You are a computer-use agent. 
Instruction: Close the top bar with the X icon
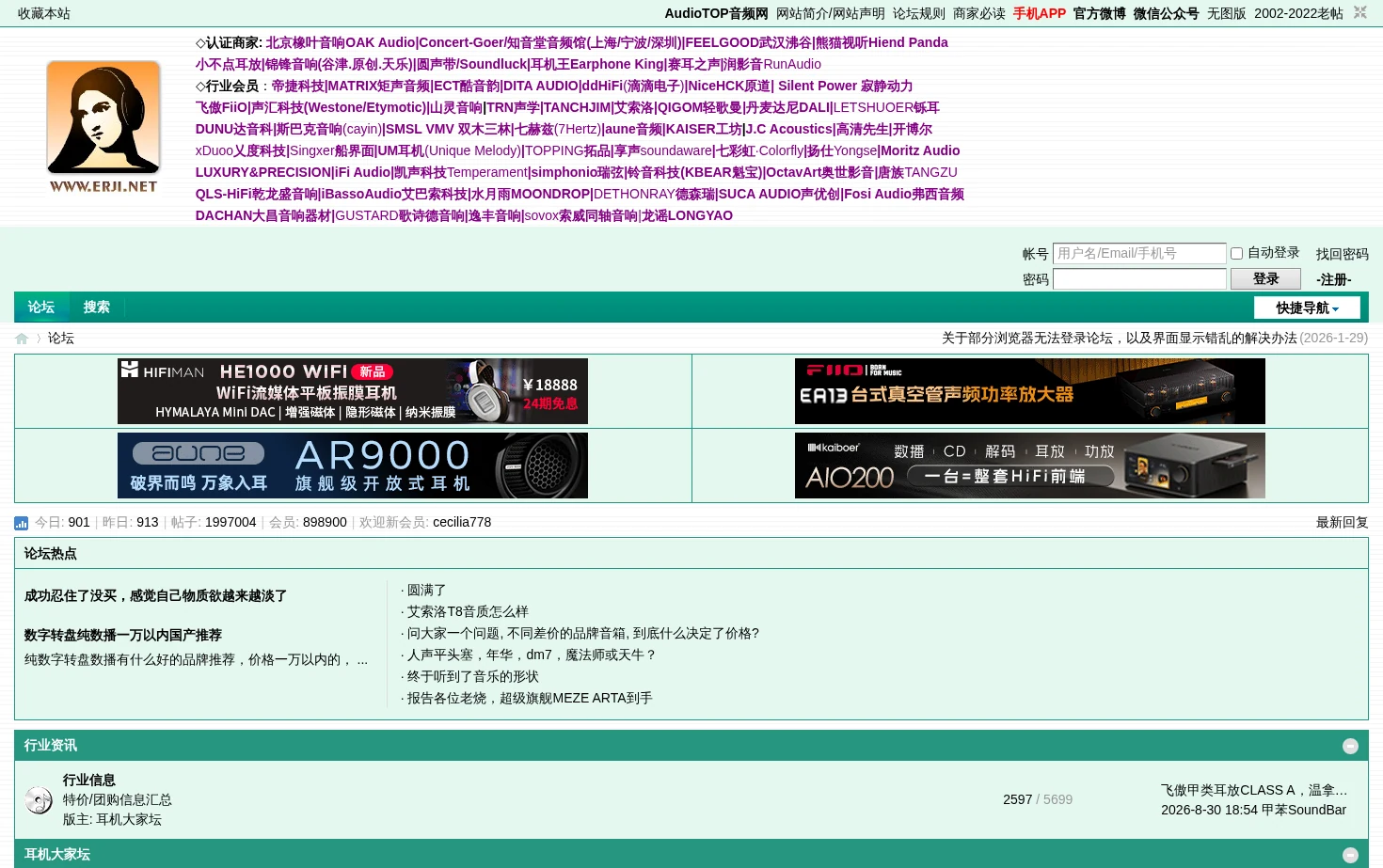pyautogui.click(x=1359, y=12)
